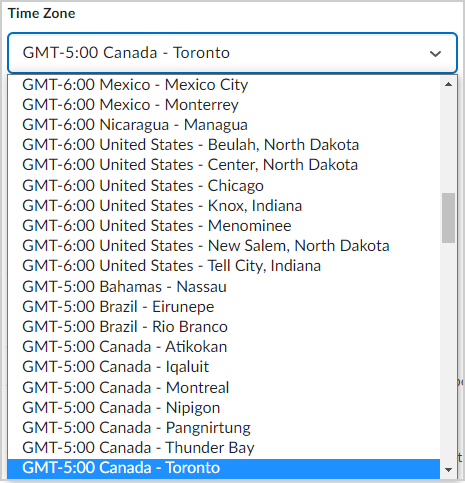The width and height of the screenshot is (465, 483).
Task: Choose Knox, Indiana time zone
Action: [224, 205]
